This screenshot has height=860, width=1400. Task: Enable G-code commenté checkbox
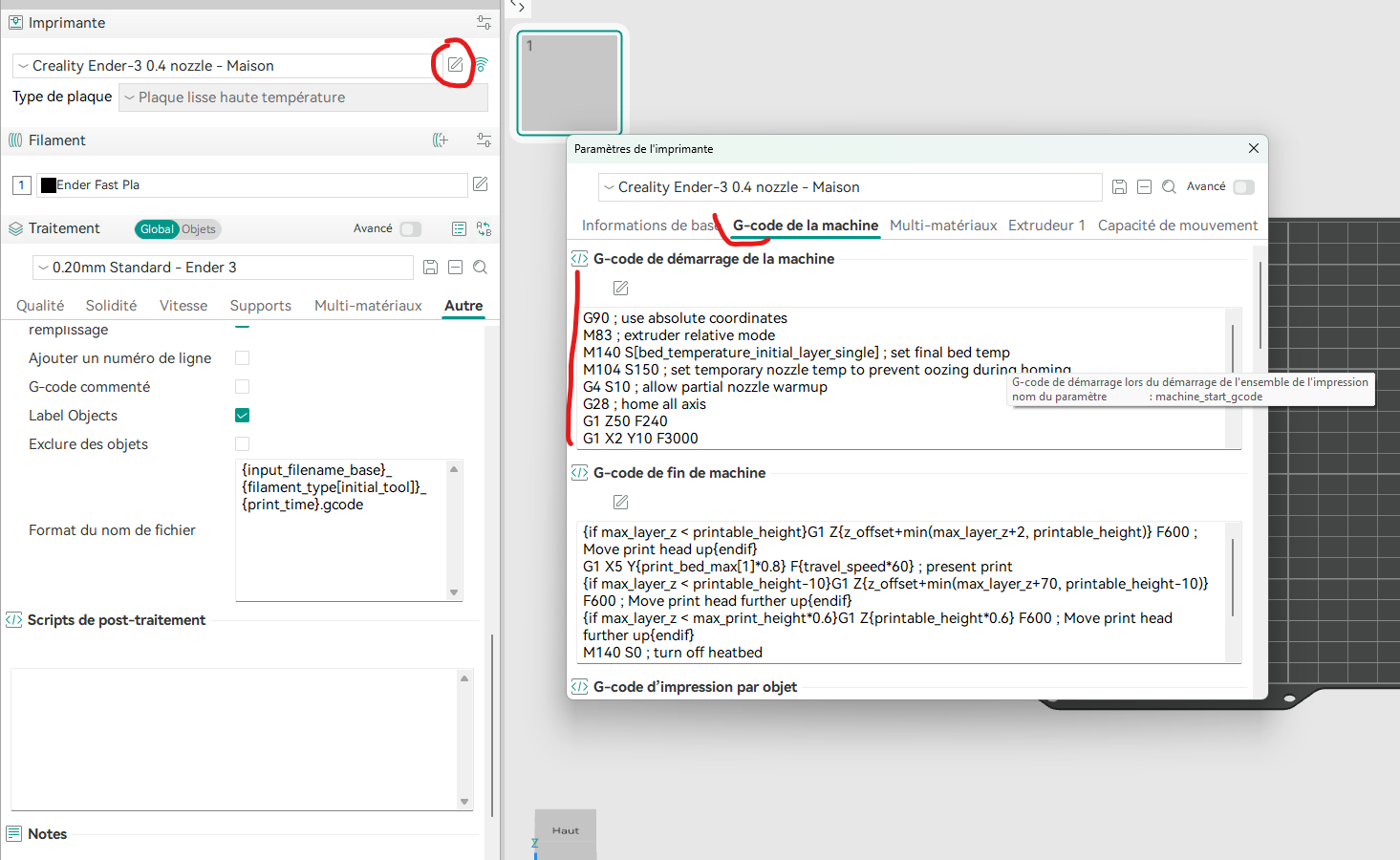pyautogui.click(x=243, y=386)
